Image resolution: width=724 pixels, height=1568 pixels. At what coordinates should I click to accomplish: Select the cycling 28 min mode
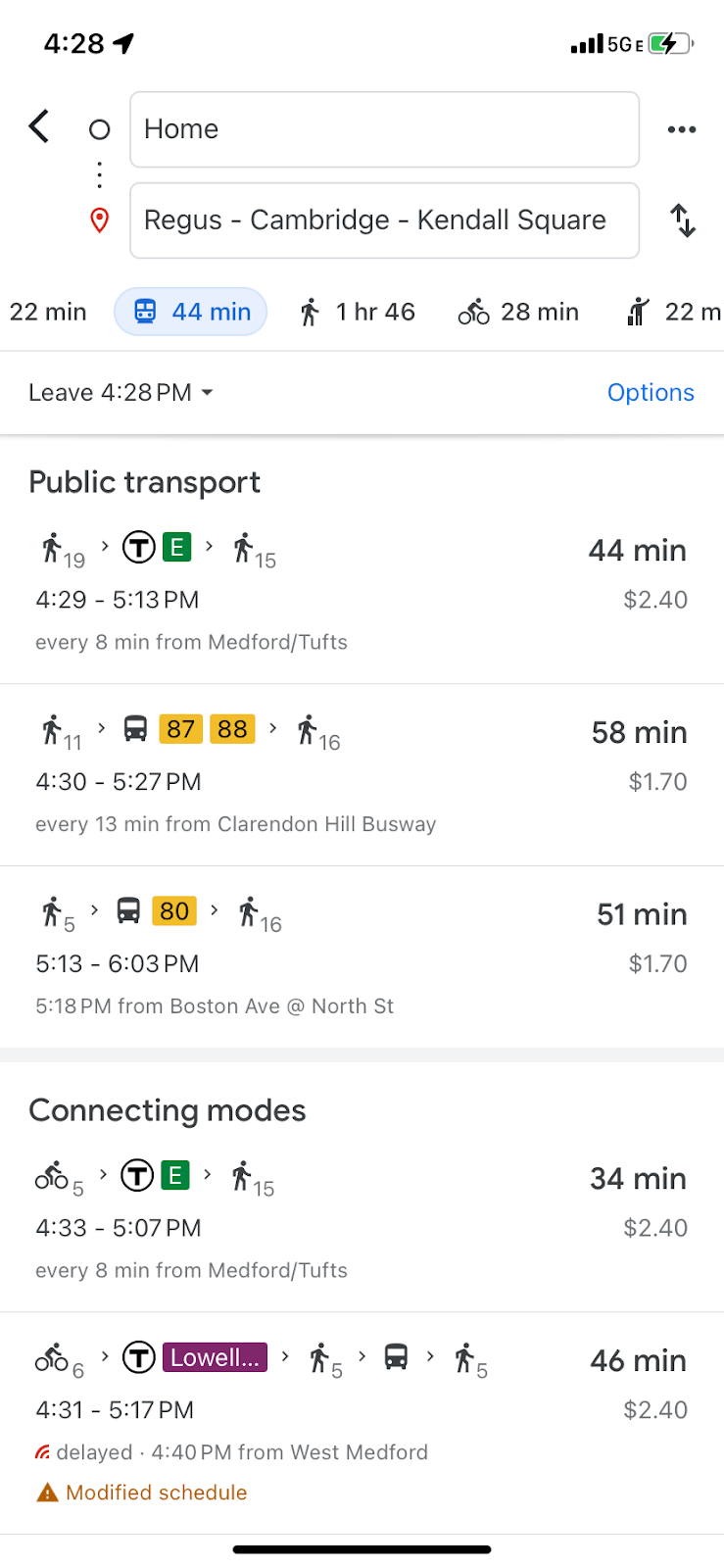tap(518, 312)
